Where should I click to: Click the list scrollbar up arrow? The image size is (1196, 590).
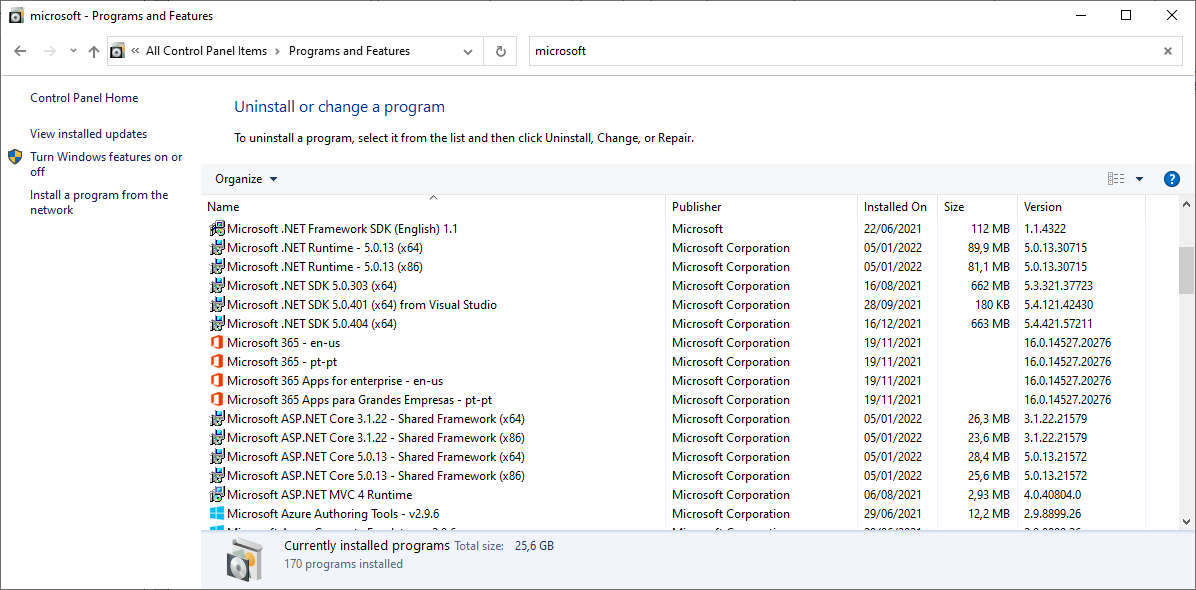pyautogui.click(x=1186, y=205)
